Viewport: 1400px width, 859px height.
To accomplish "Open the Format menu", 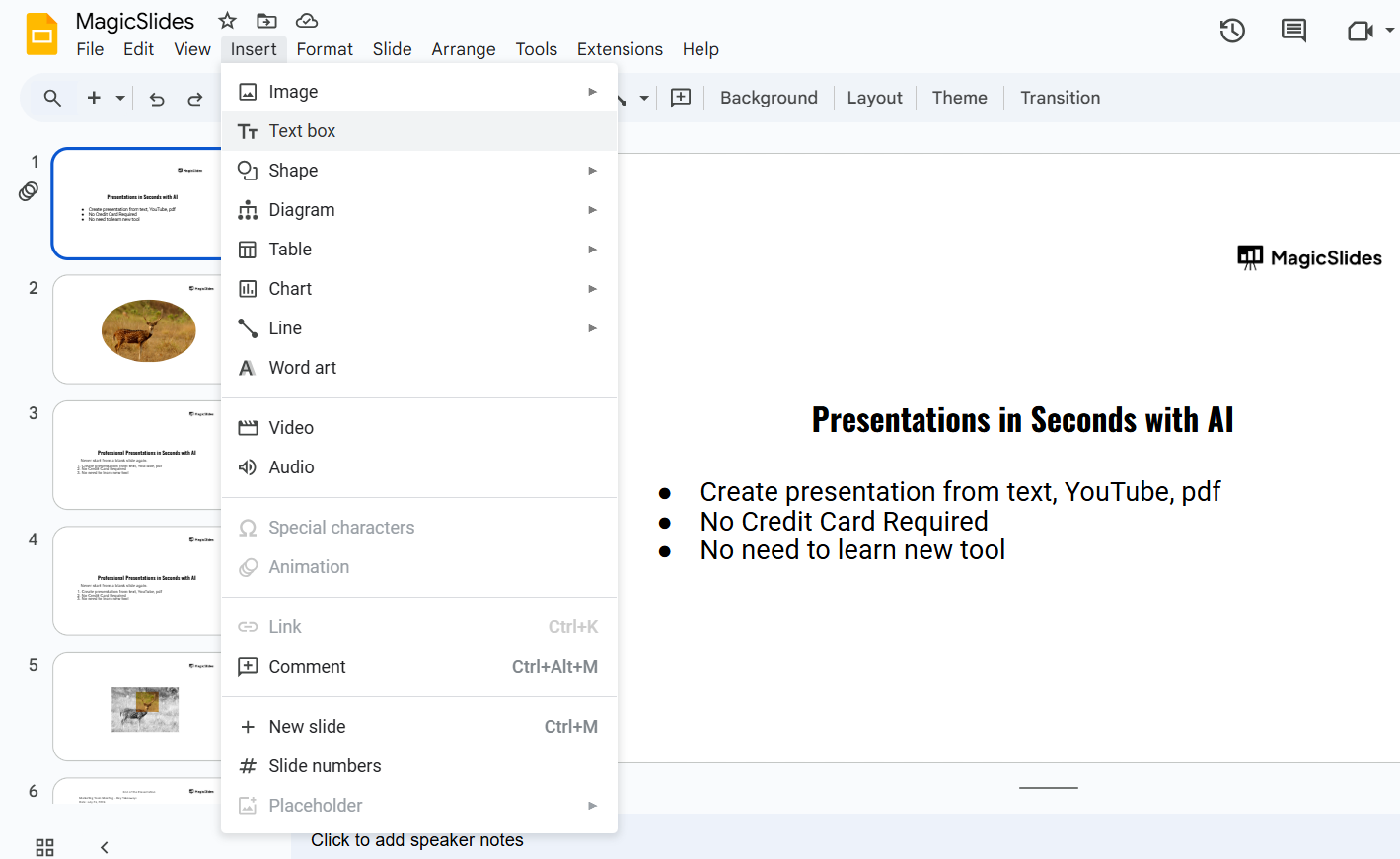I will (x=325, y=49).
